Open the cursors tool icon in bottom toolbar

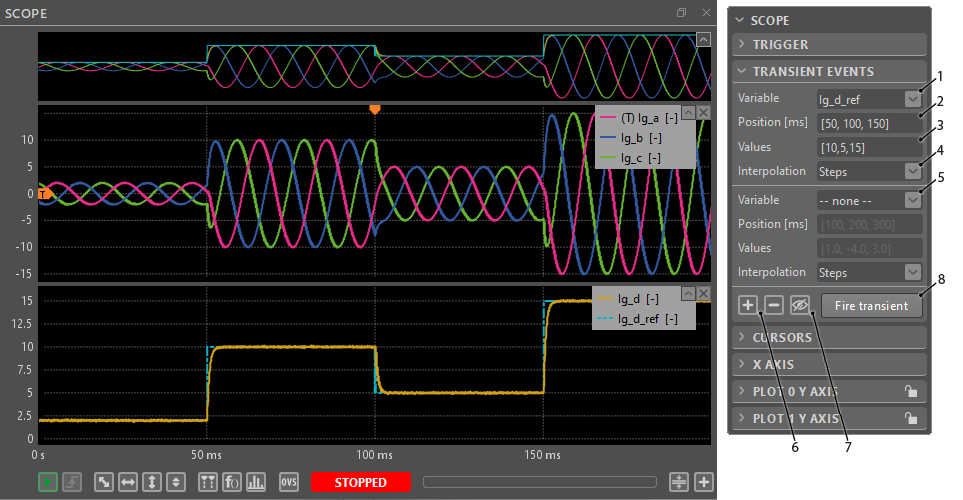[208, 482]
